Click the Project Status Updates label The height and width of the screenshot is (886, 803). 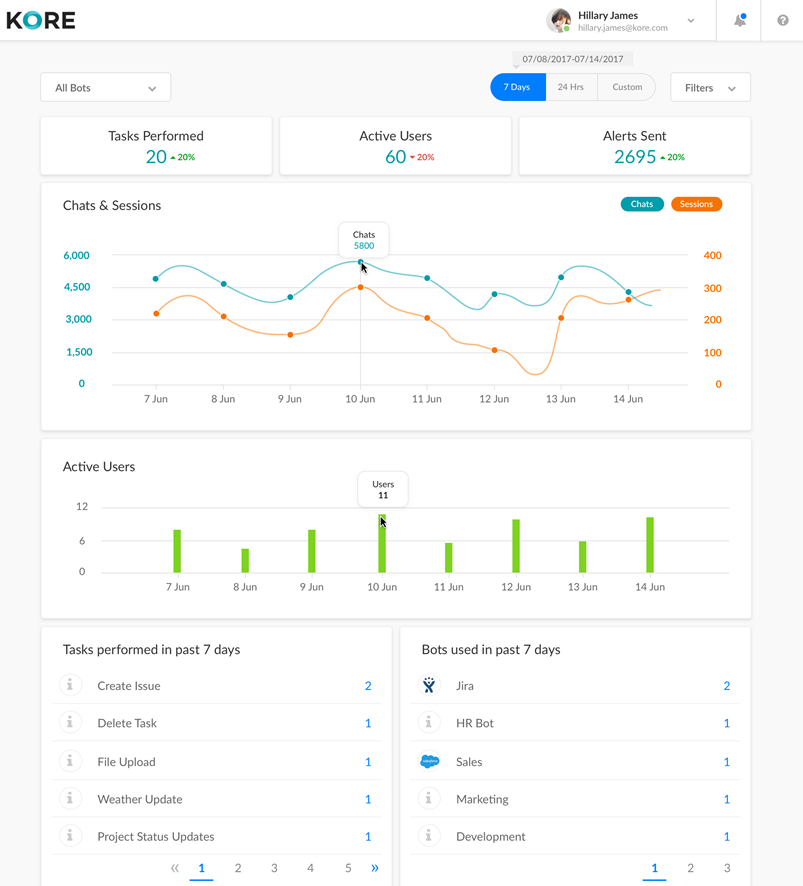coord(156,836)
